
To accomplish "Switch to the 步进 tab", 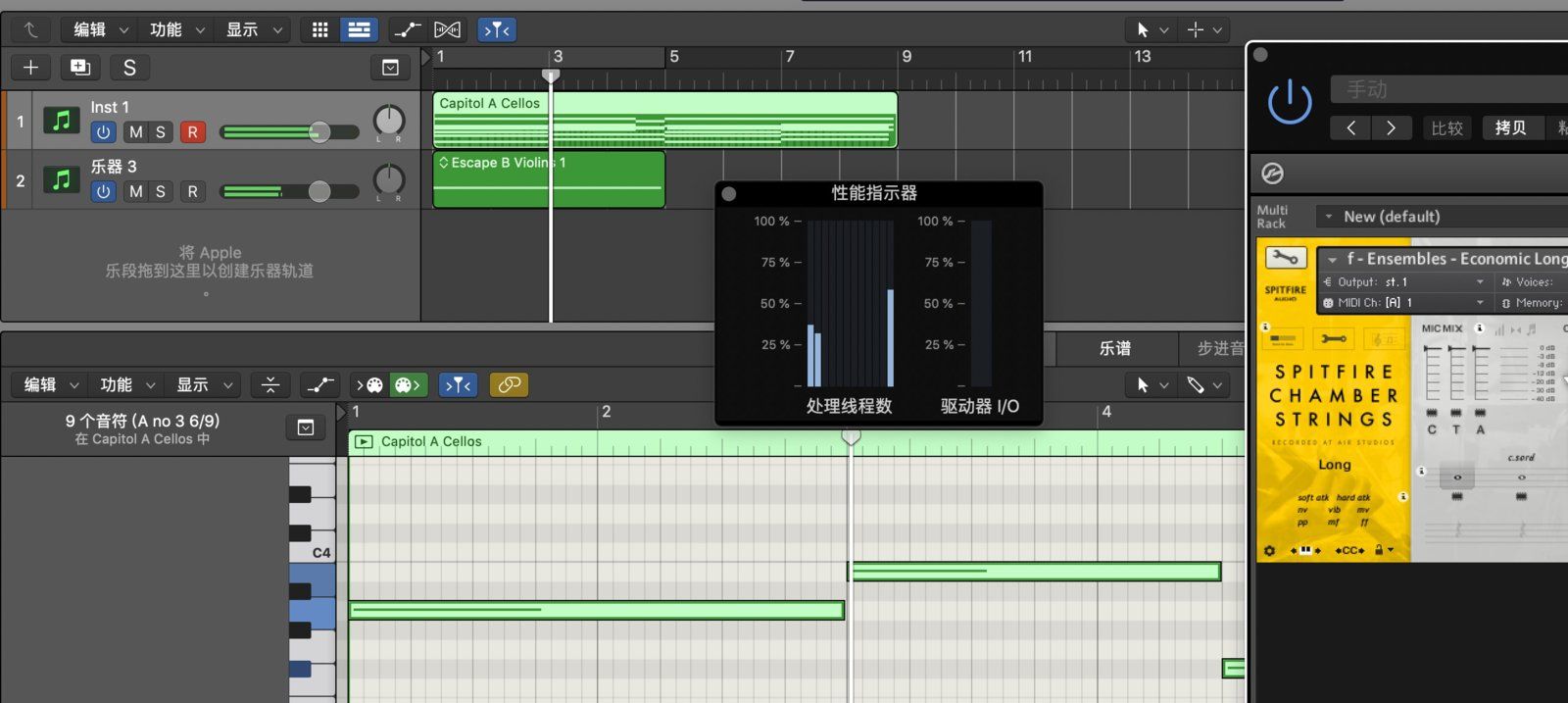I will 1213,348.
